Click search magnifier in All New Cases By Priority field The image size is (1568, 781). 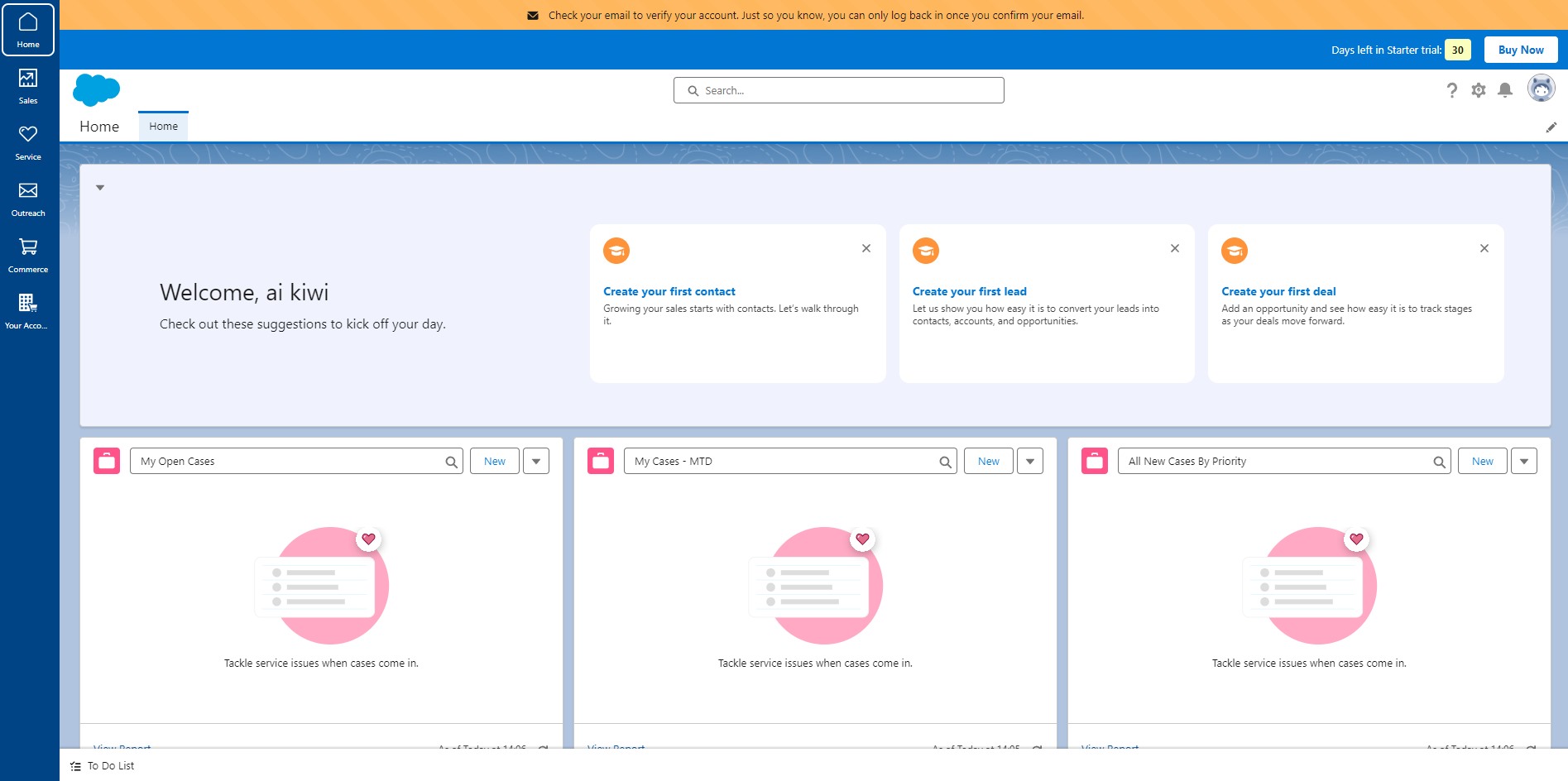coord(1440,462)
